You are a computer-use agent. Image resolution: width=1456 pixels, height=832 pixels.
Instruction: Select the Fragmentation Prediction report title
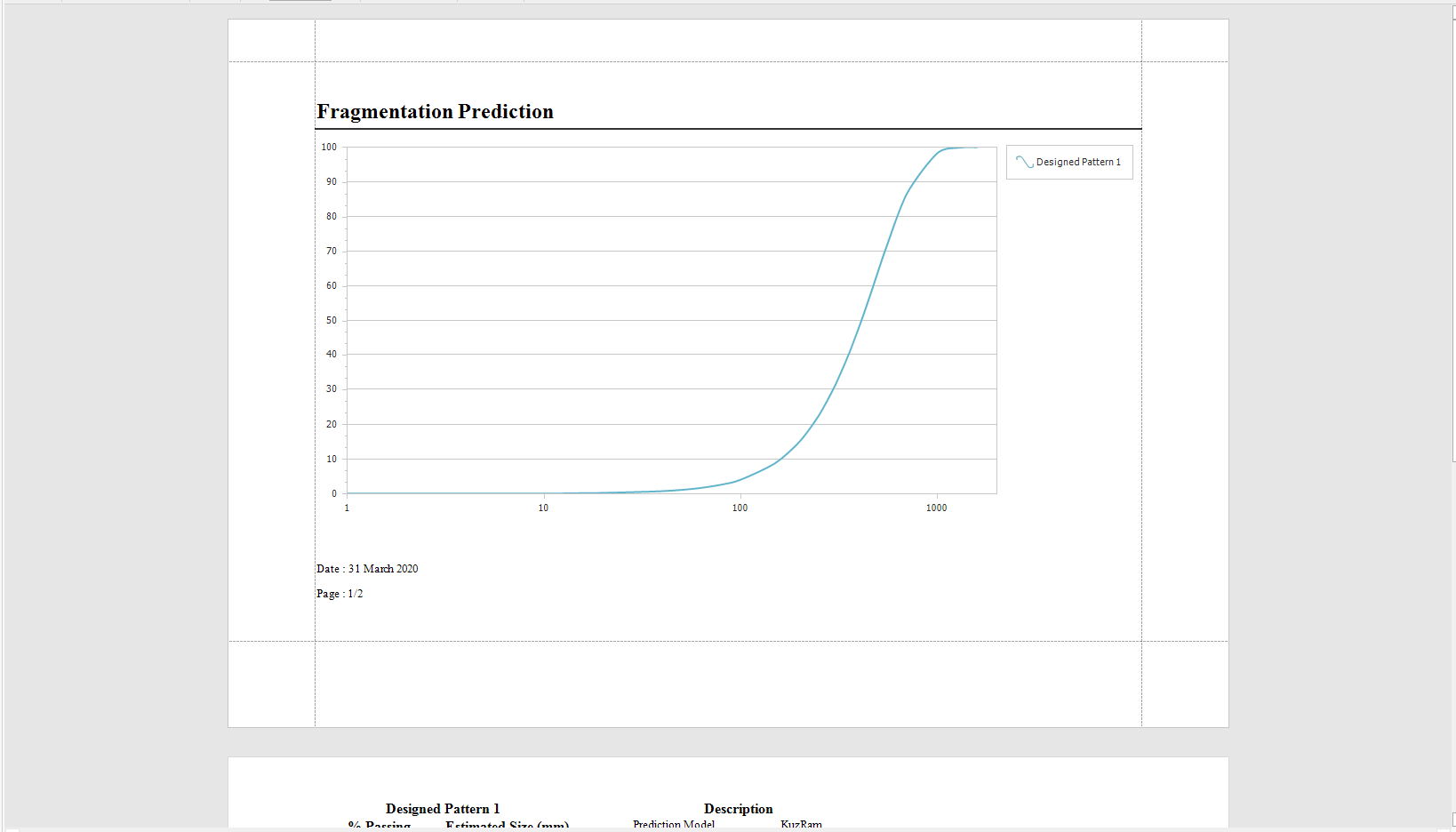(435, 112)
